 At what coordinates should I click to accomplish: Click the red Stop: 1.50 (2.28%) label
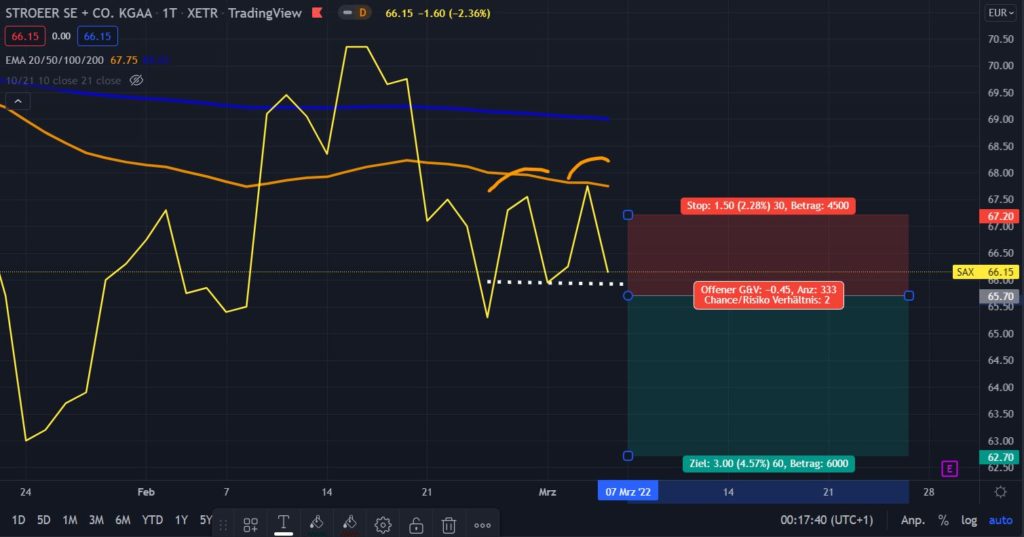click(x=767, y=206)
